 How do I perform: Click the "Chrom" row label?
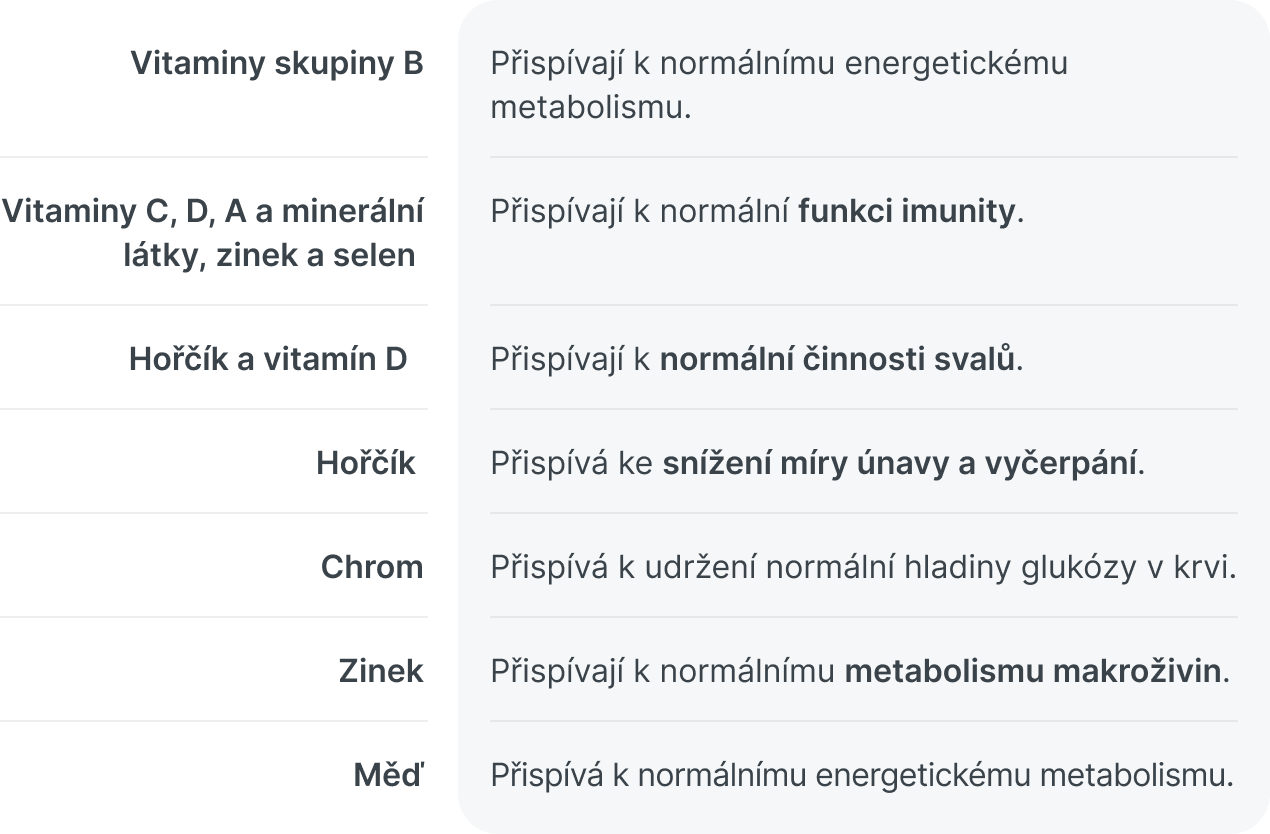point(372,567)
